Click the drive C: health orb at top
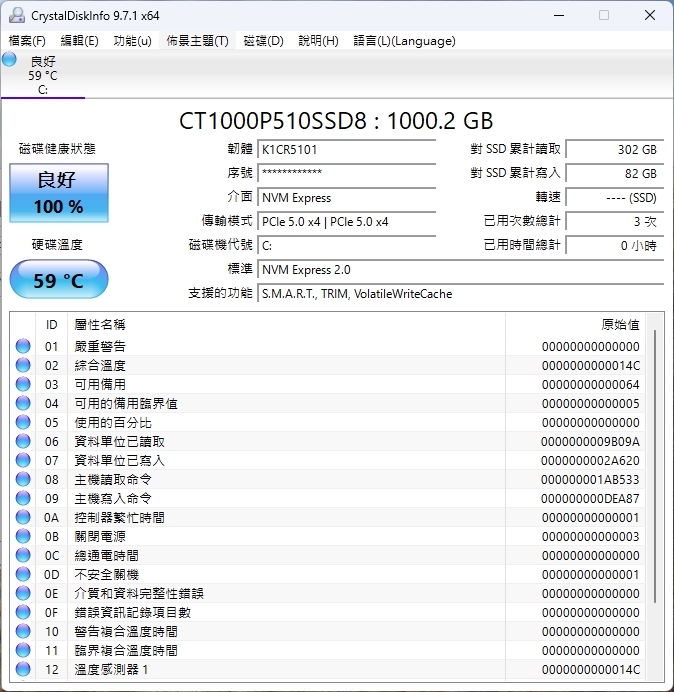 10,60
